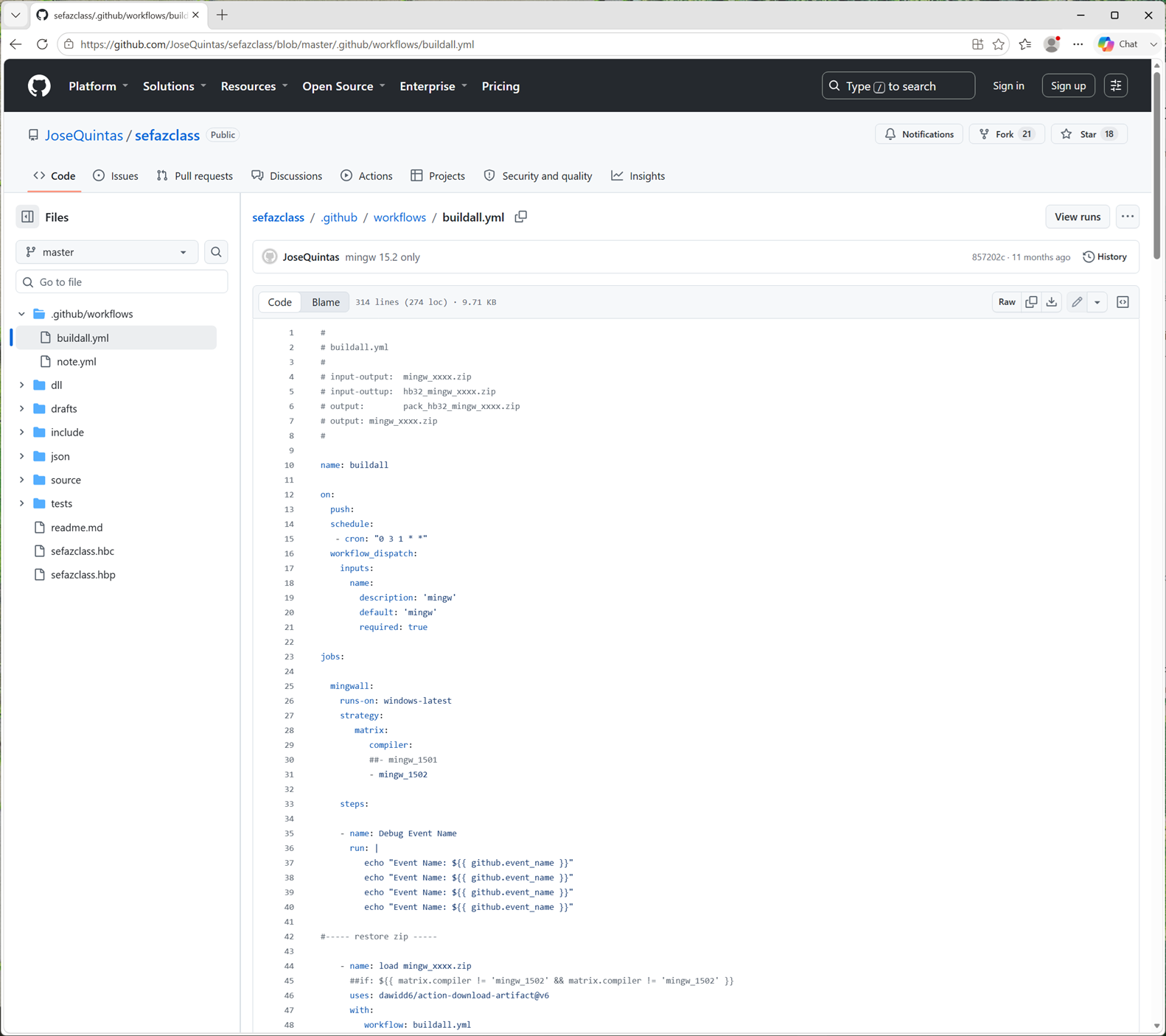Image resolution: width=1166 pixels, height=1036 pixels.
Task: Open browser favorites list icon
Action: coord(1025,44)
